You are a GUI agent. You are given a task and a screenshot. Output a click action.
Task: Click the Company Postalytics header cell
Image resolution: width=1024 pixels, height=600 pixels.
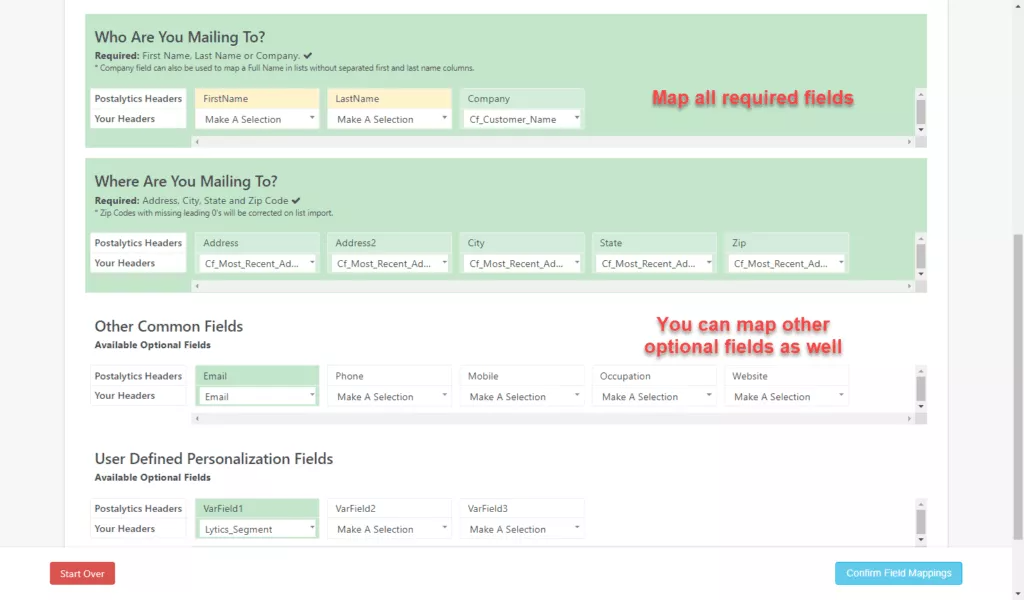pos(522,99)
